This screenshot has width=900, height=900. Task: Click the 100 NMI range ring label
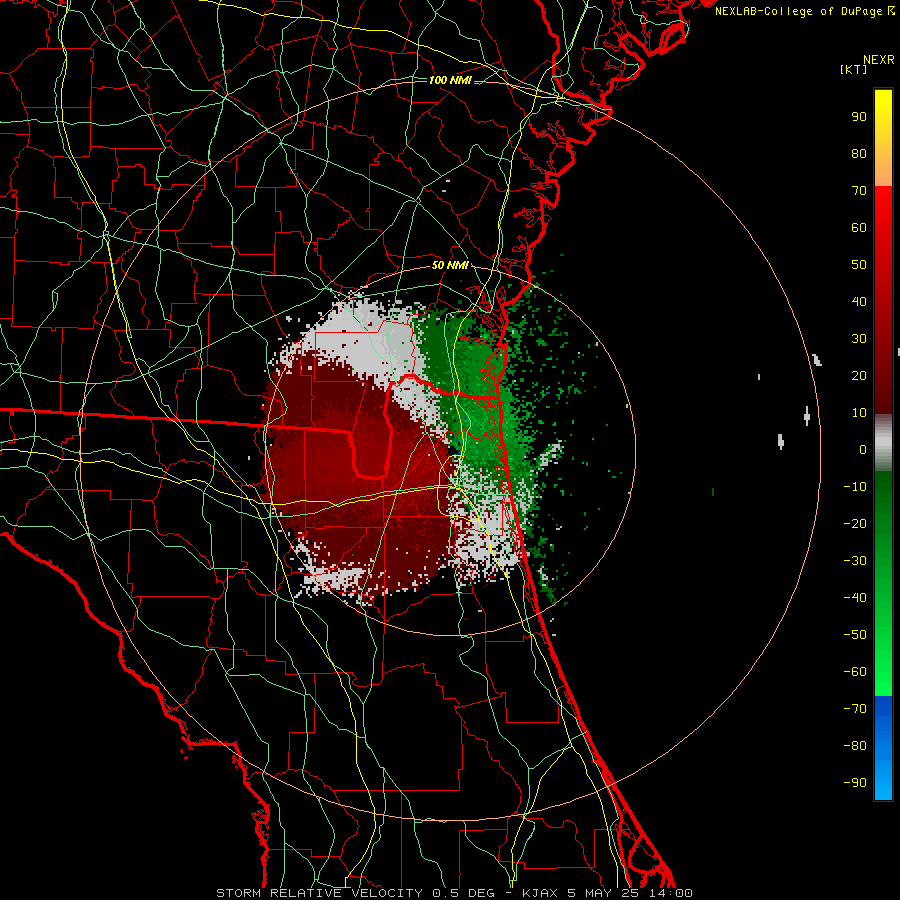click(450, 80)
